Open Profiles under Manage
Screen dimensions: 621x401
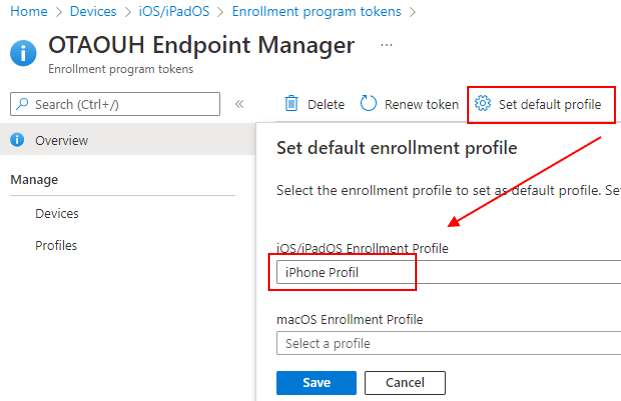(x=56, y=245)
